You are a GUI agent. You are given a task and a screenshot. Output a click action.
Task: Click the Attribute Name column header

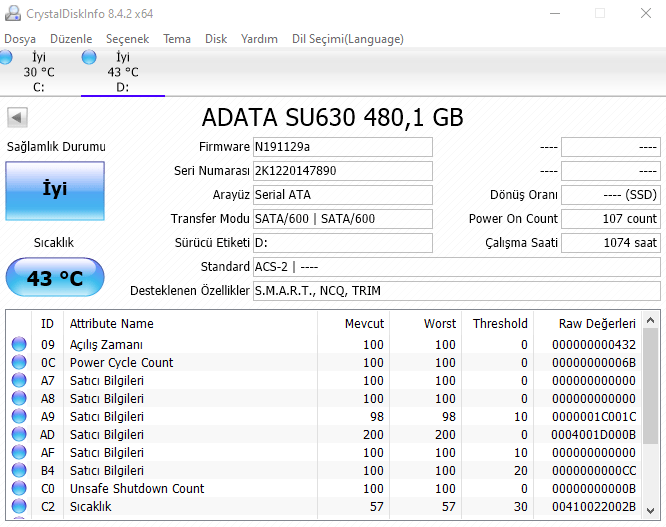(111, 323)
